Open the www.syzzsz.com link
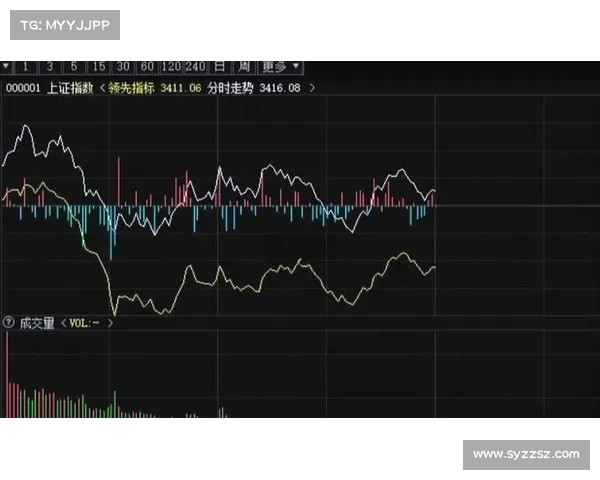 pyautogui.click(x=526, y=454)
